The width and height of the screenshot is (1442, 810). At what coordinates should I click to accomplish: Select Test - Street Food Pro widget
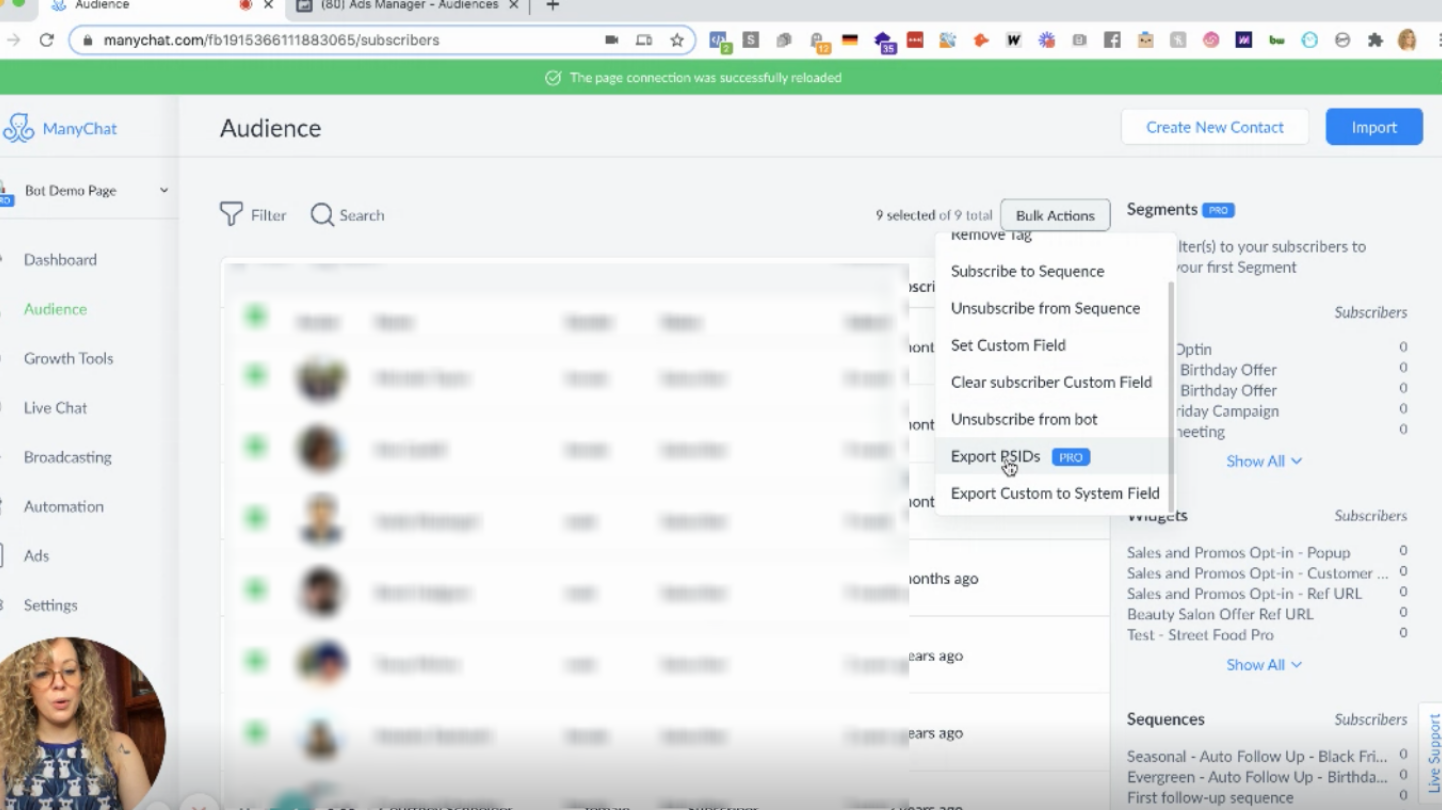[1200, 635]
